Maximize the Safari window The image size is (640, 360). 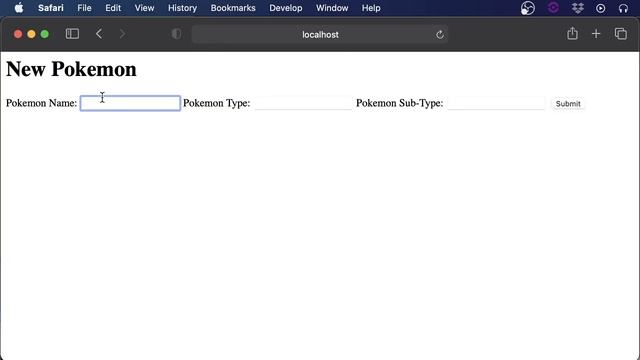tap(45, 34)
